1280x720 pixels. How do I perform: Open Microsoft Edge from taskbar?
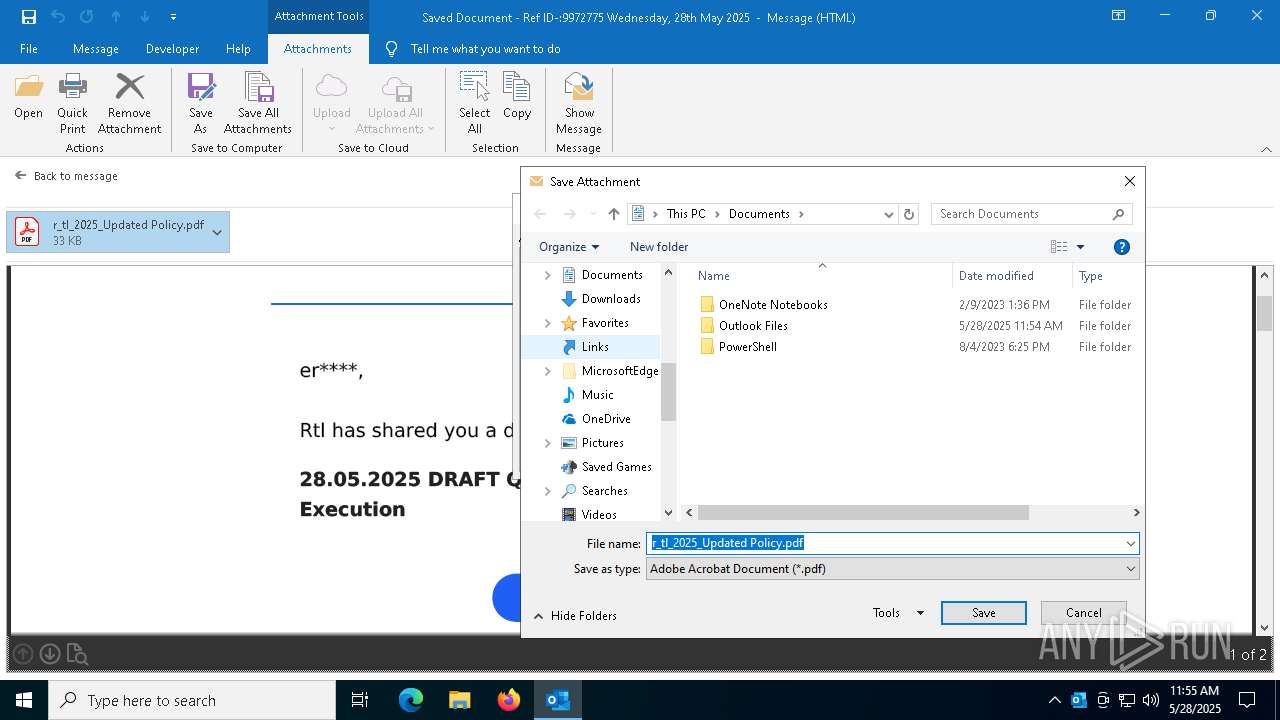[411, 700]
